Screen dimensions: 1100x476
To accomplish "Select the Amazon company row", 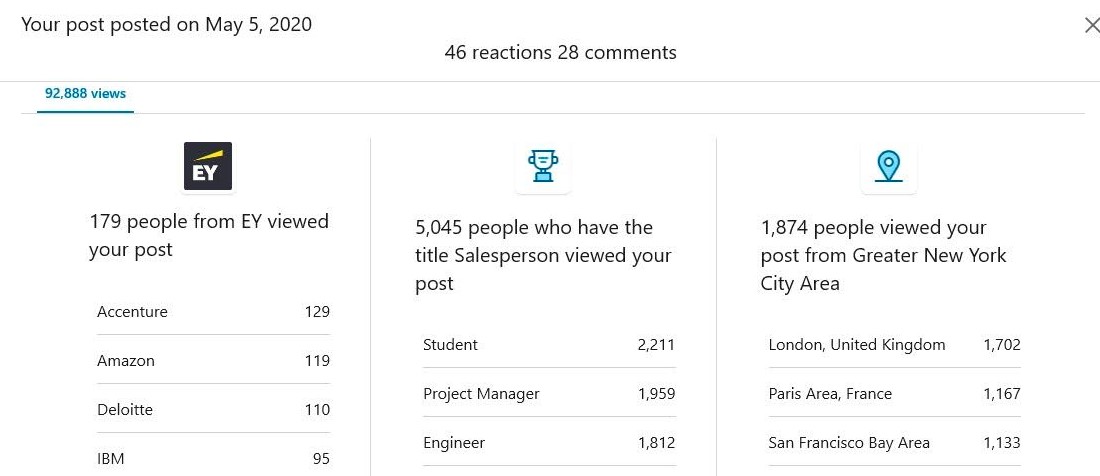I will [213, 361].
